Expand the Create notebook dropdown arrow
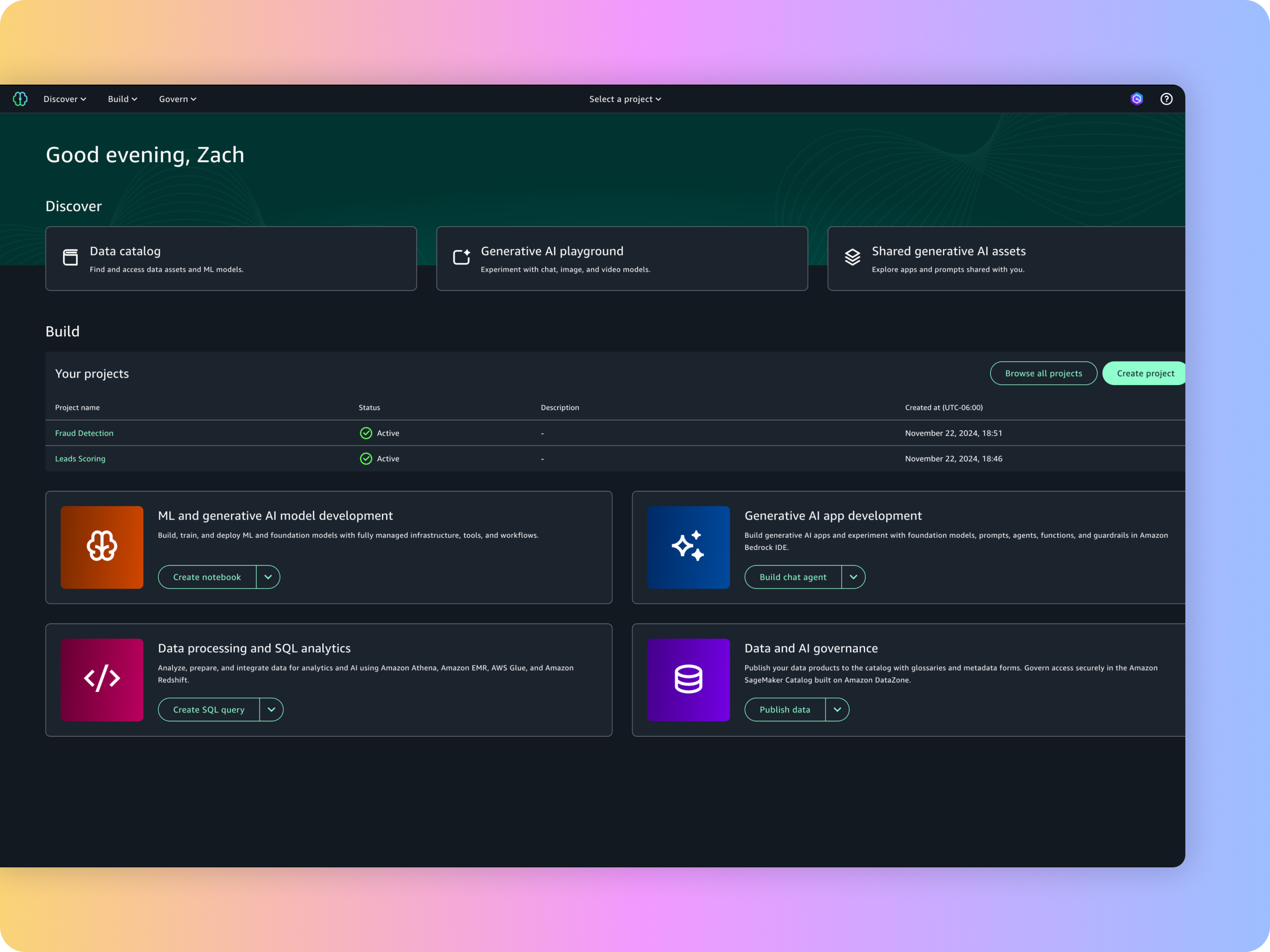 [x=268, y=576]
